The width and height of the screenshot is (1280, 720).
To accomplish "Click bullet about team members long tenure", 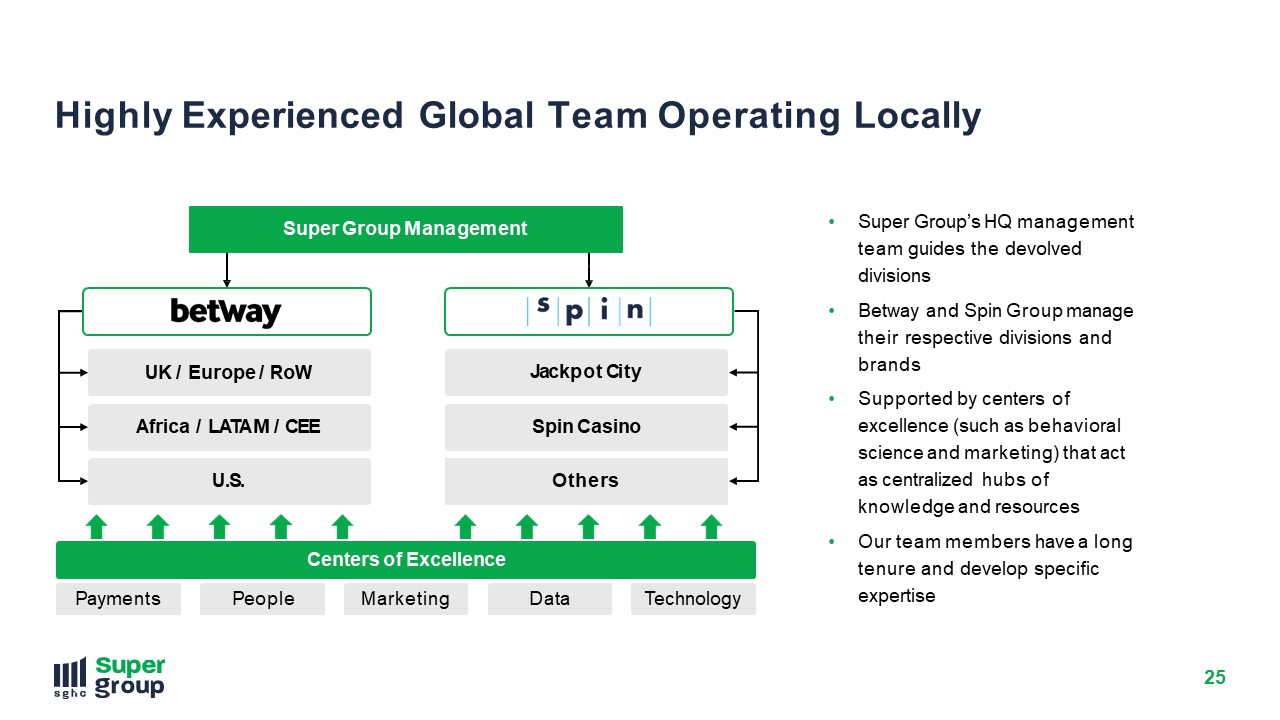I will 995,569.
